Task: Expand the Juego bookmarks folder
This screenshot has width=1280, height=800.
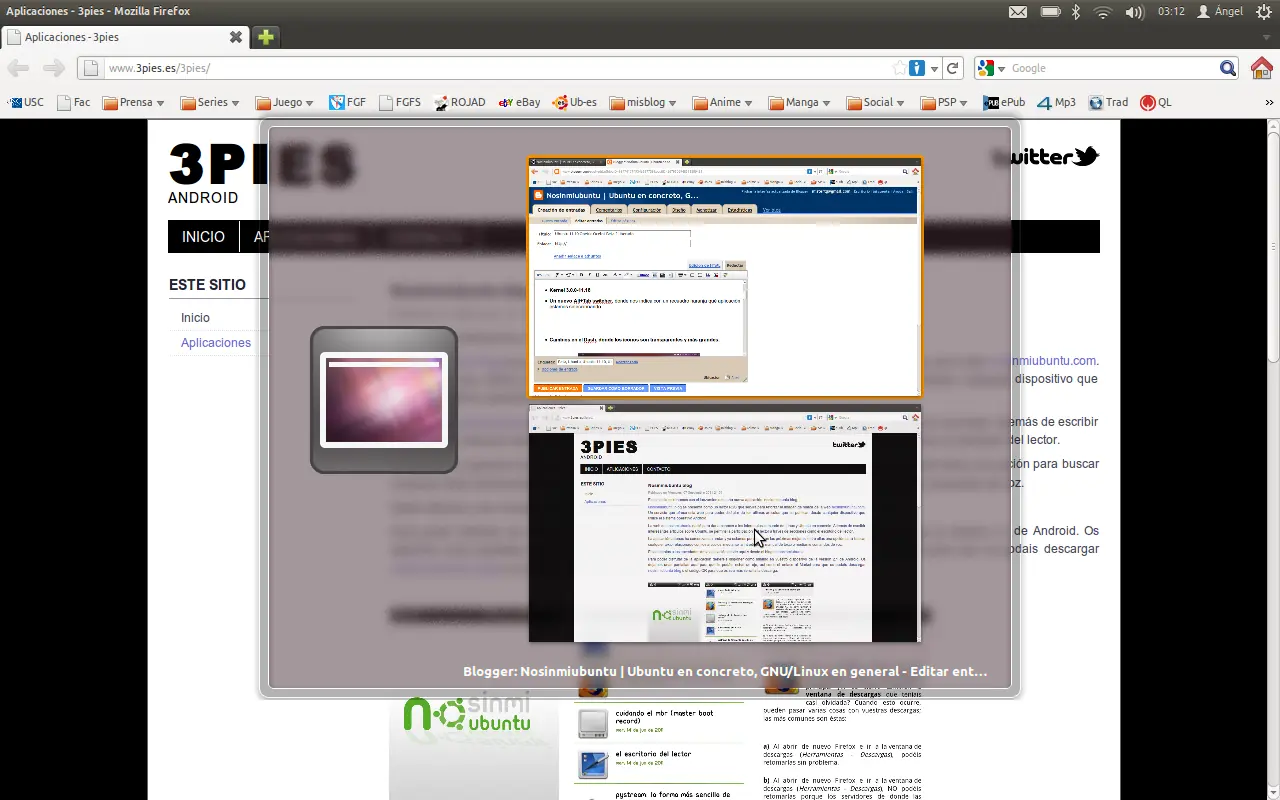Action: point(284,102)
